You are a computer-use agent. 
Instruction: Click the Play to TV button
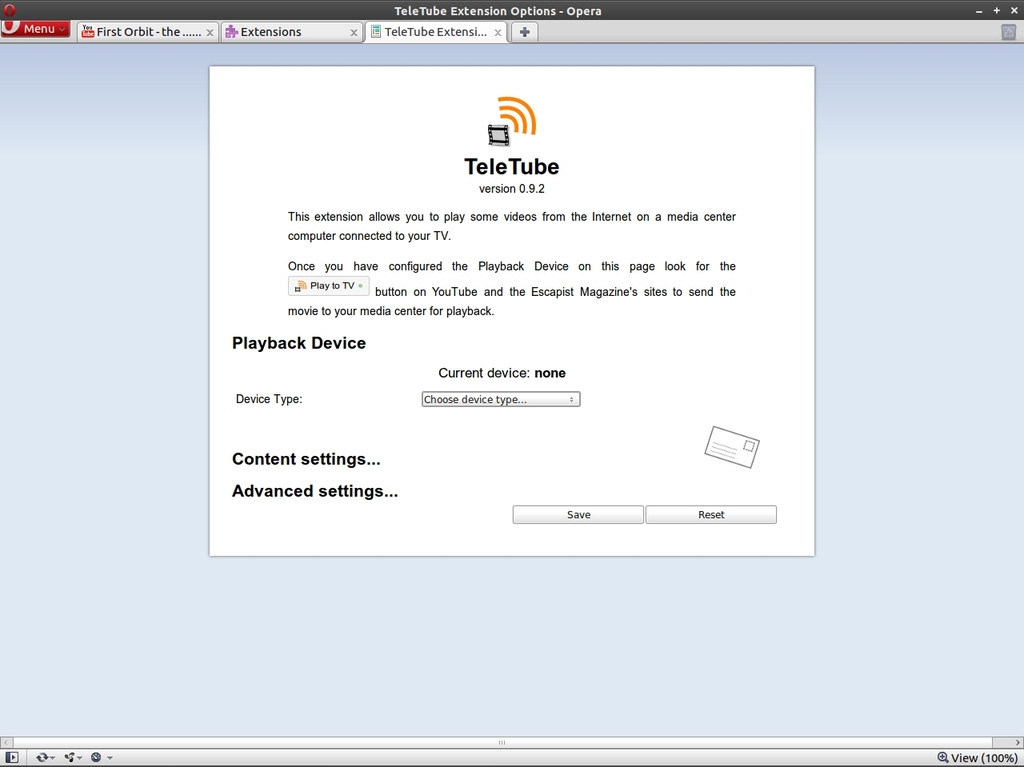[329, 286]
